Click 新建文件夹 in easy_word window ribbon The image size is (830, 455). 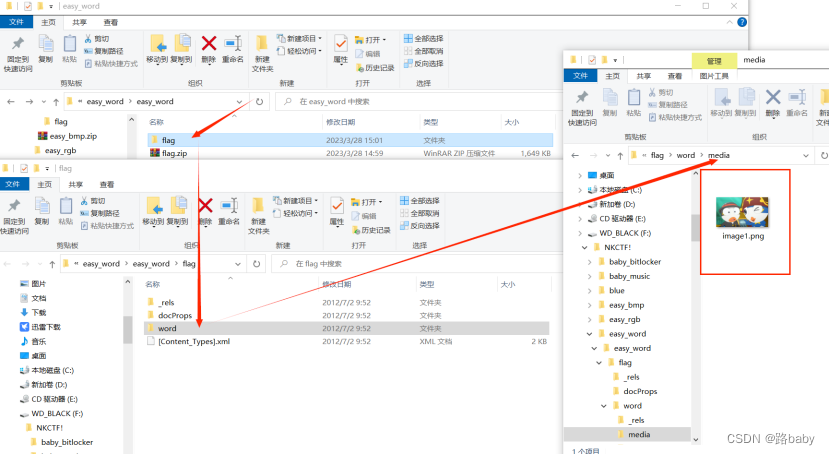(x=262, y=53)
